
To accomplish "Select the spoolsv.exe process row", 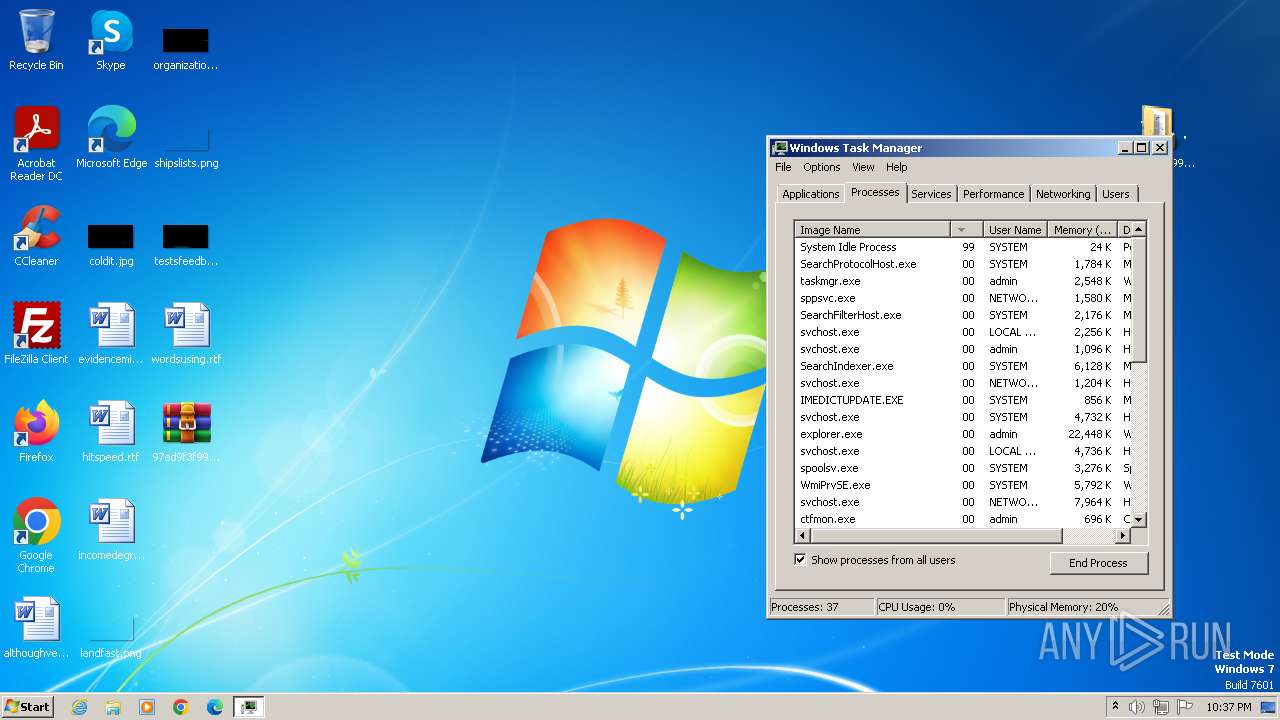I will tap(963, 468).
